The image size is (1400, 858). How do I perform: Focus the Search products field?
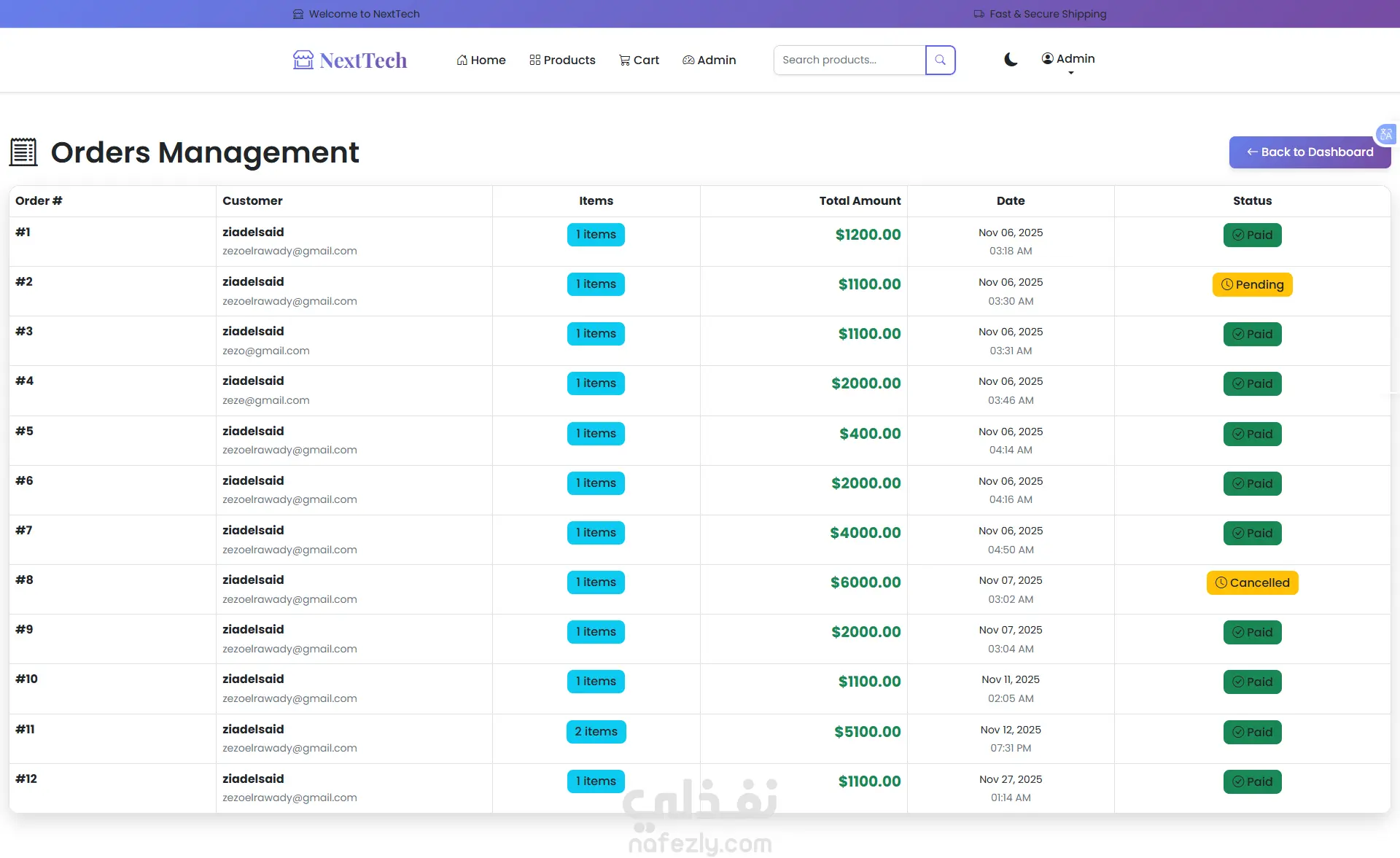click(849, 60)
